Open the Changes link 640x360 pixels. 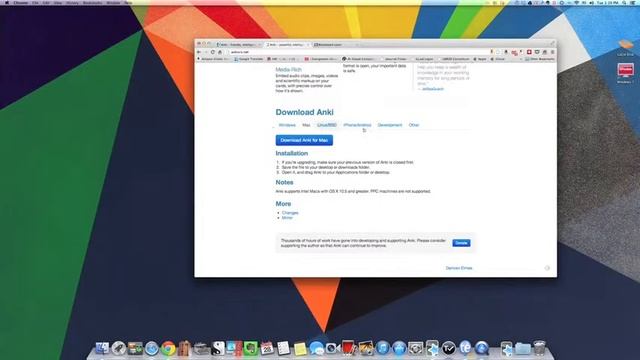(290, 213)
